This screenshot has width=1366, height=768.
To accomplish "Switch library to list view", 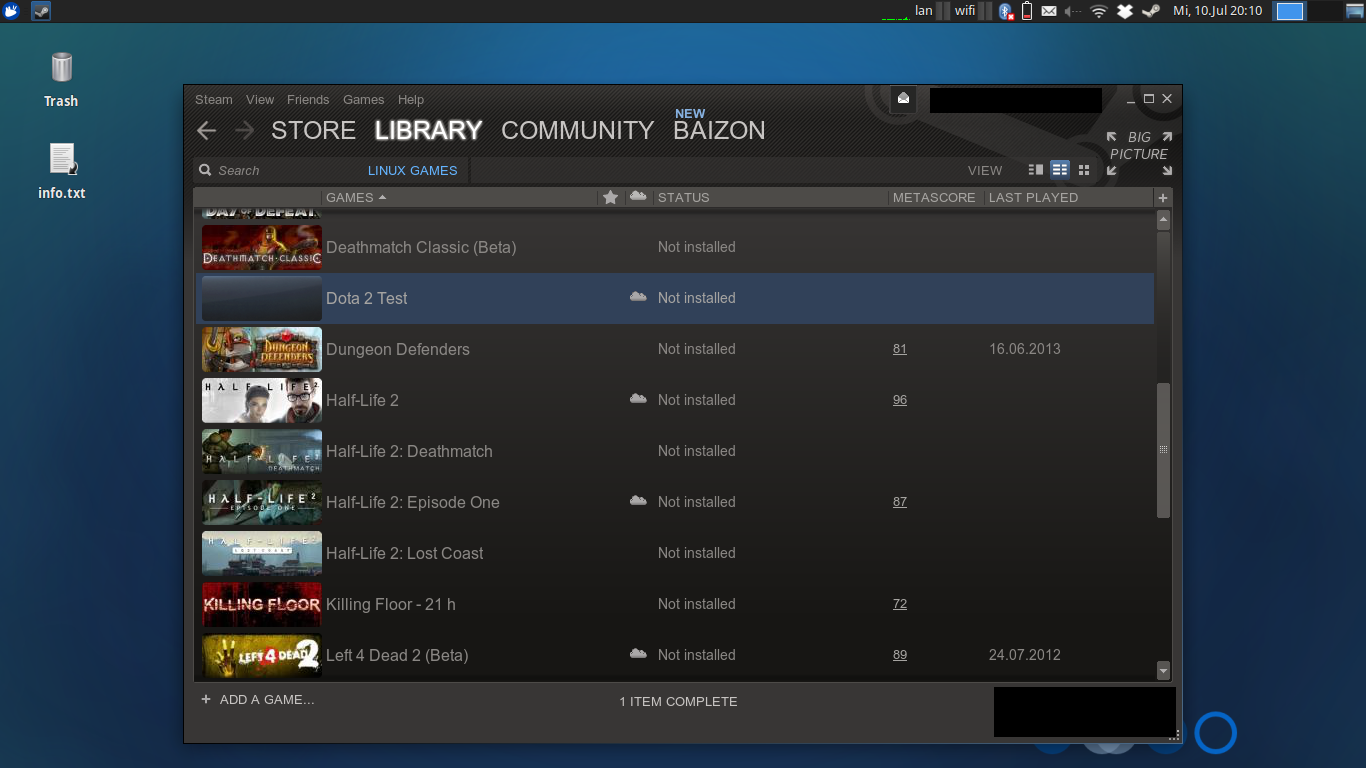I will (x=1060, y=170).
